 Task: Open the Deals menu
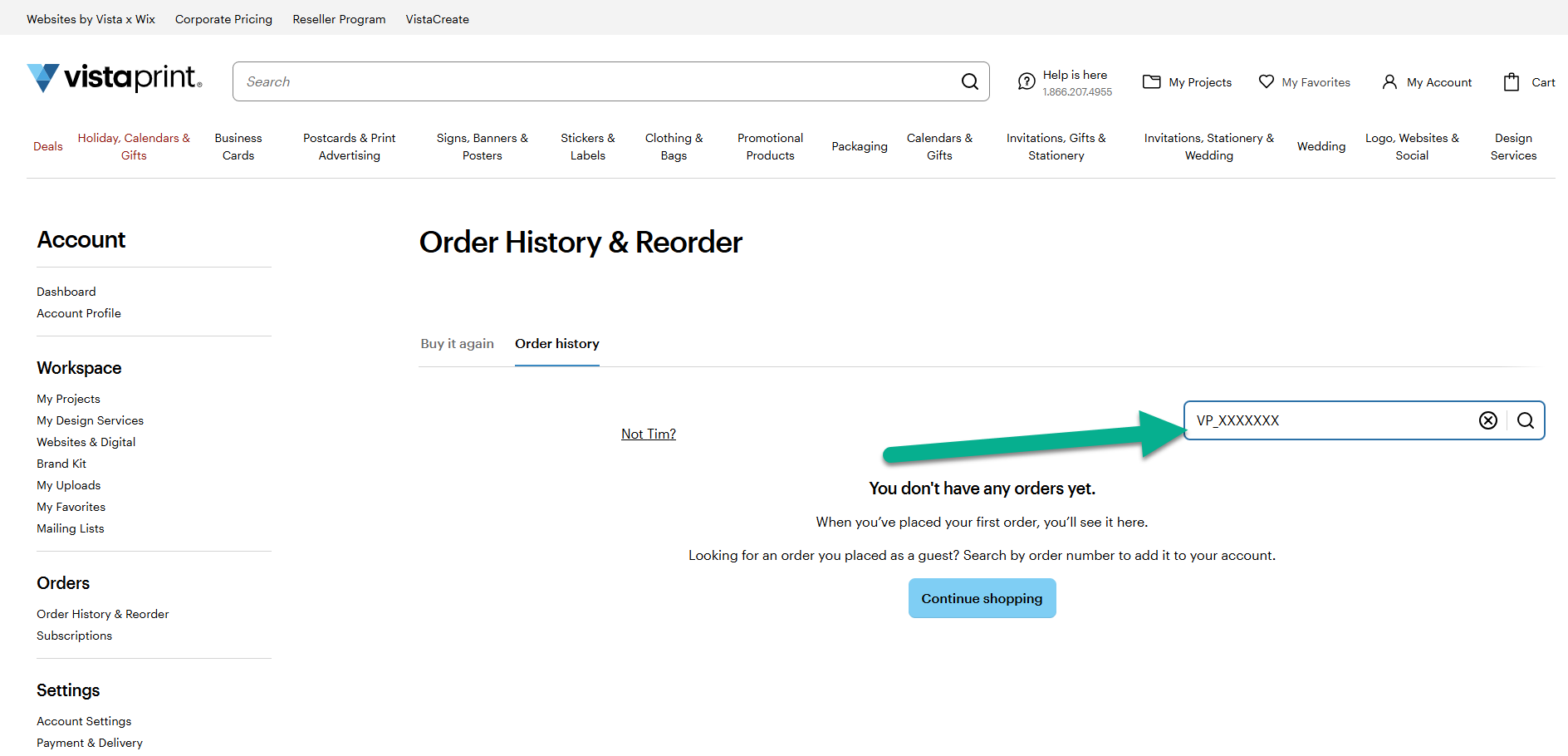pyautogui.click(x=47, y=146)
